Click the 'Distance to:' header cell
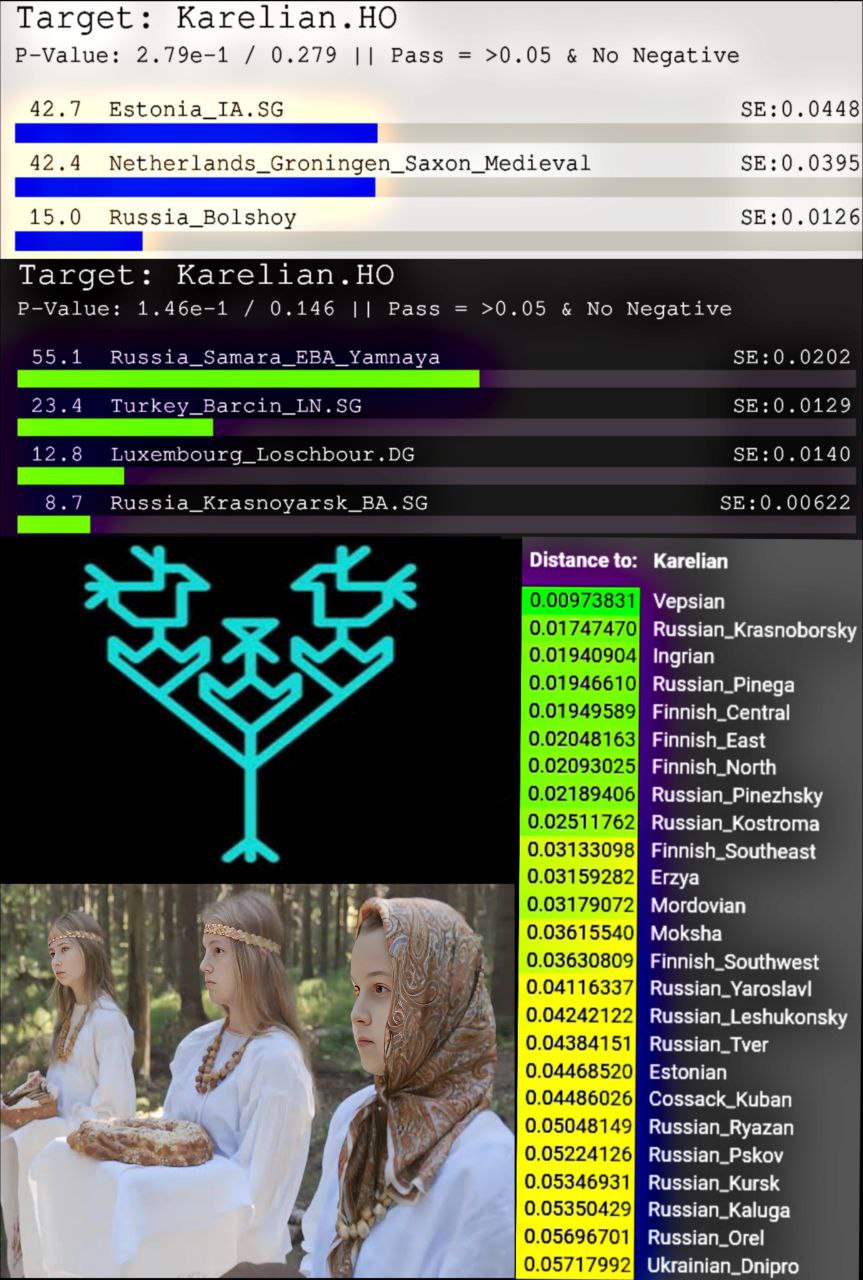Screen dimensions: 863x1280 [x=583, y=561]
